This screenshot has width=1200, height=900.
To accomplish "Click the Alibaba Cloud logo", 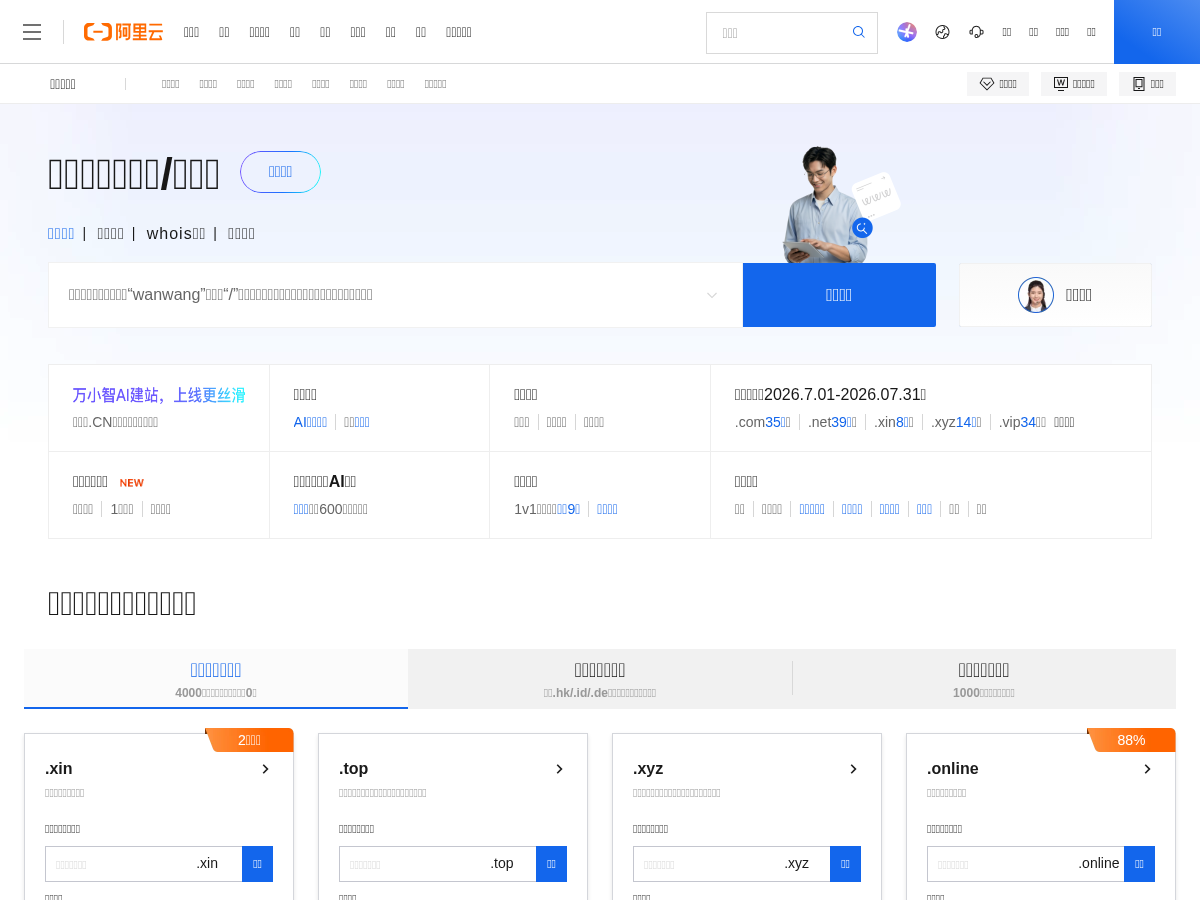I will pyautogui.click(x=123, y=32).
